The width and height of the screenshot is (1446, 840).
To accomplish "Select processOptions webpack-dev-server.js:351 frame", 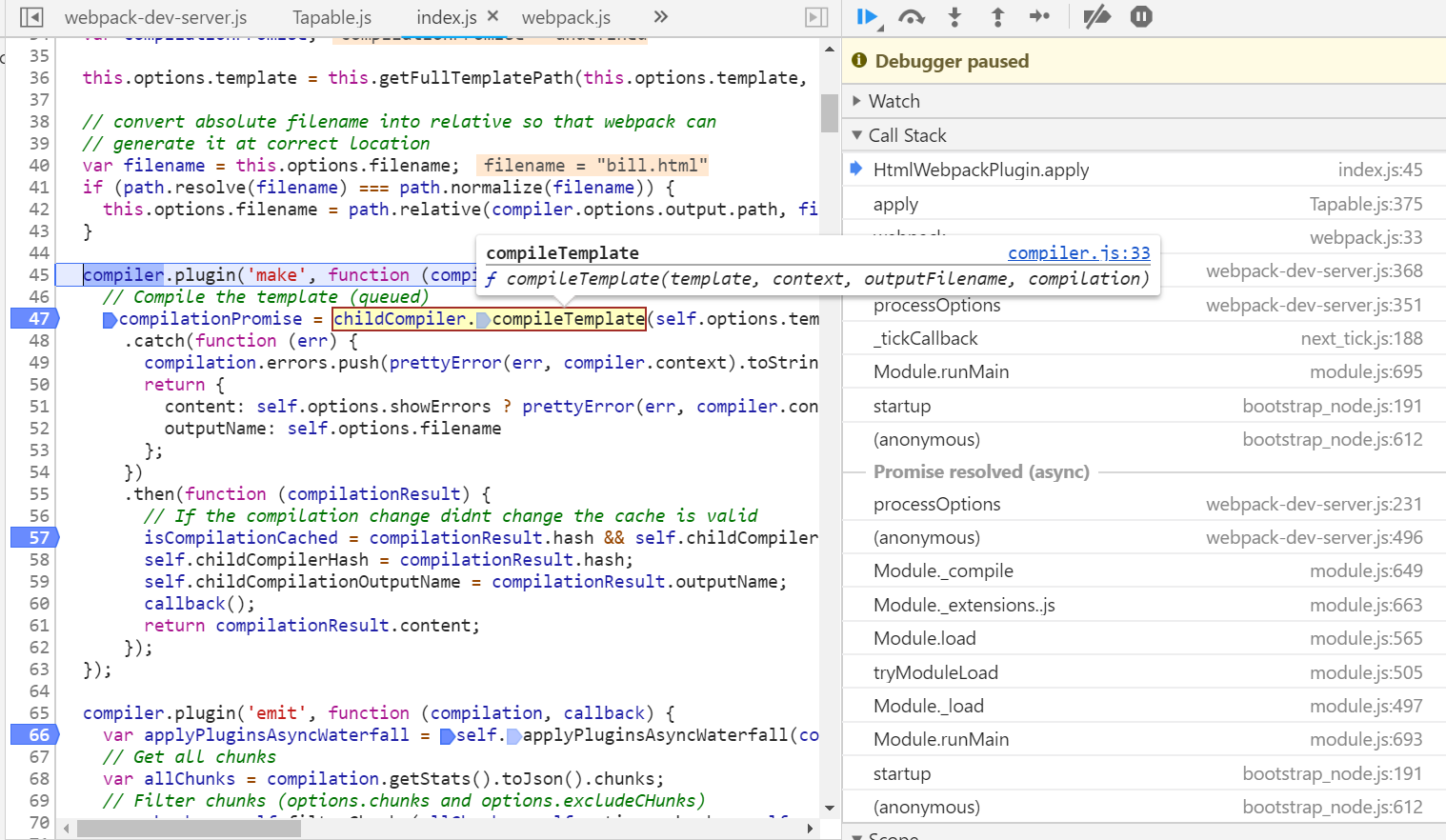I will point(1144,305).
